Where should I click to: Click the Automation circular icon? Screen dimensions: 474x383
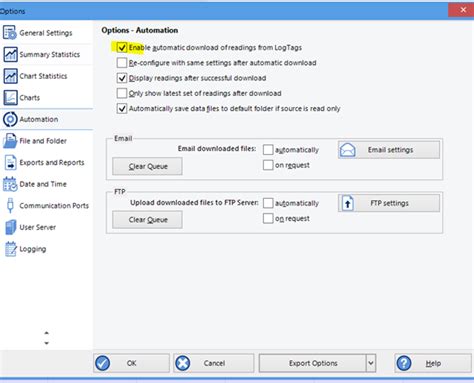[x=10, y=119]
